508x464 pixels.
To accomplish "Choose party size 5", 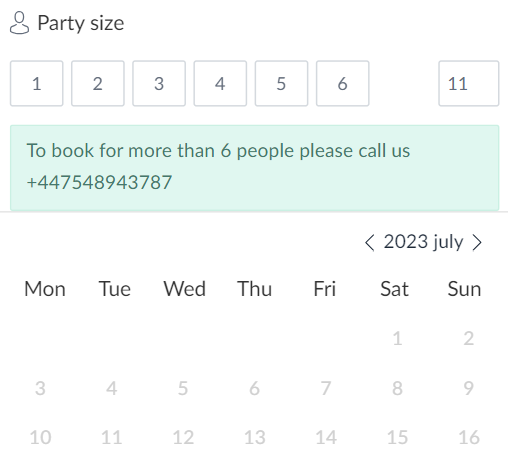I will [x=281, y=83].
